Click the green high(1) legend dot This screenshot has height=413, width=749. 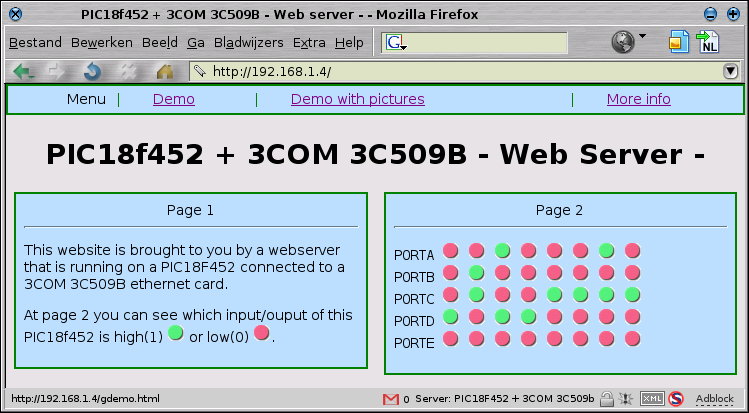pyautogui.click(x=176, y=333)
